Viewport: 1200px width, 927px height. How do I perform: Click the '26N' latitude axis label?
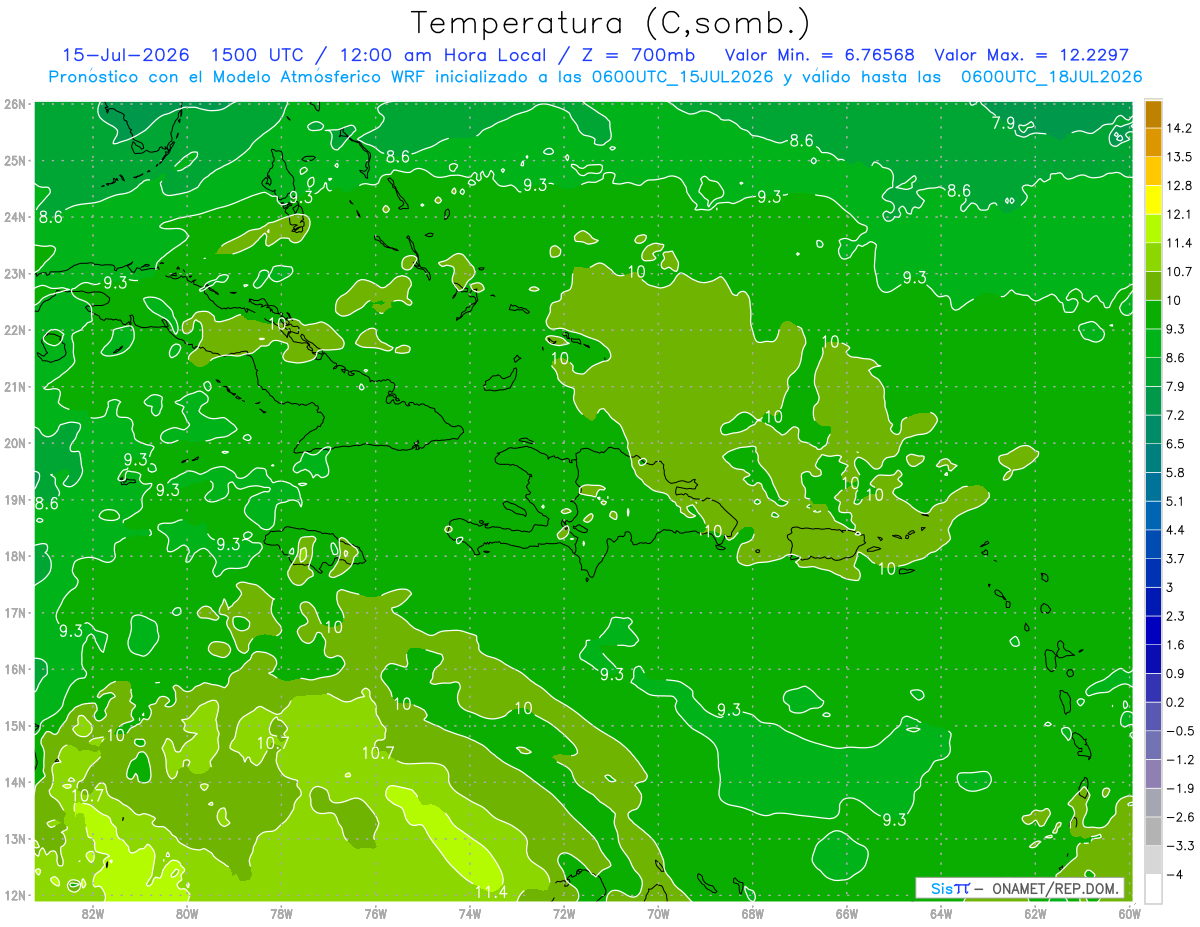[14, 104]
